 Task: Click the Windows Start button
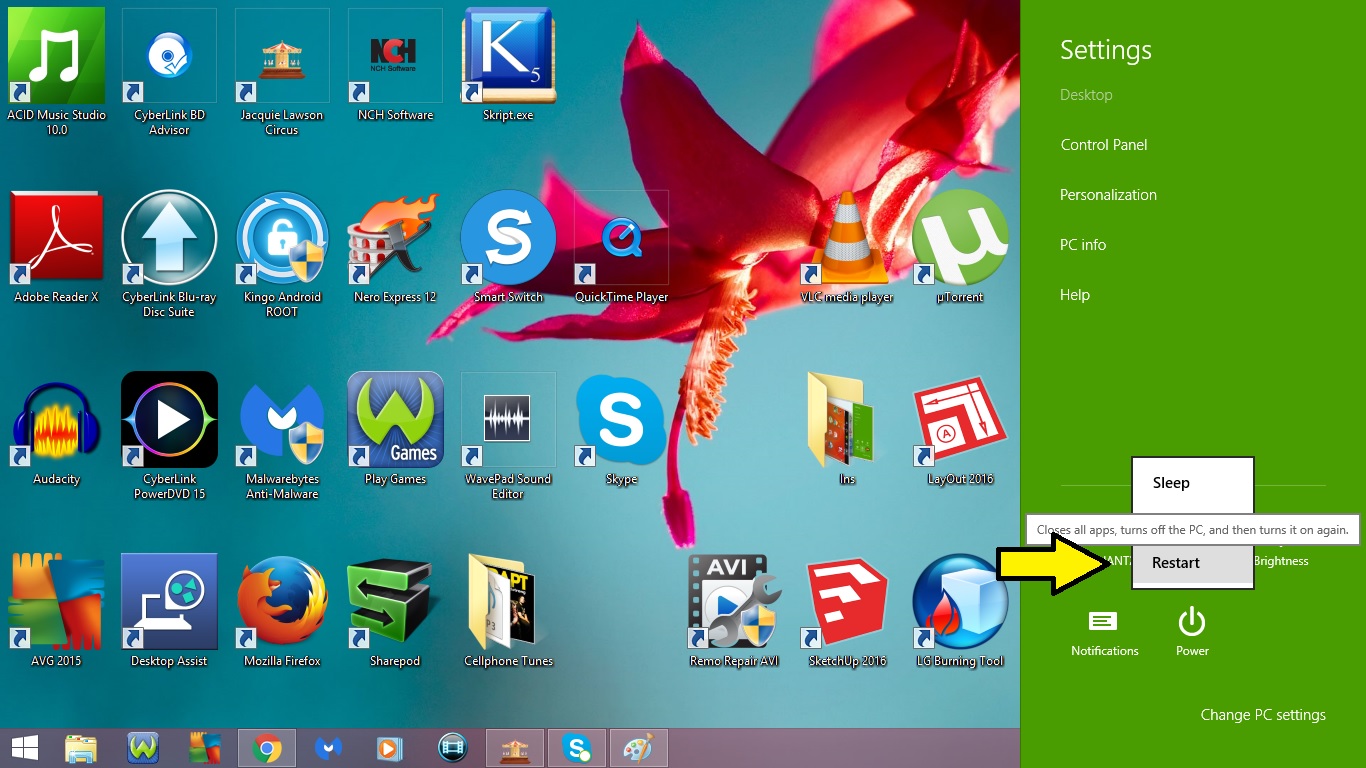click(x=25, y=748)
